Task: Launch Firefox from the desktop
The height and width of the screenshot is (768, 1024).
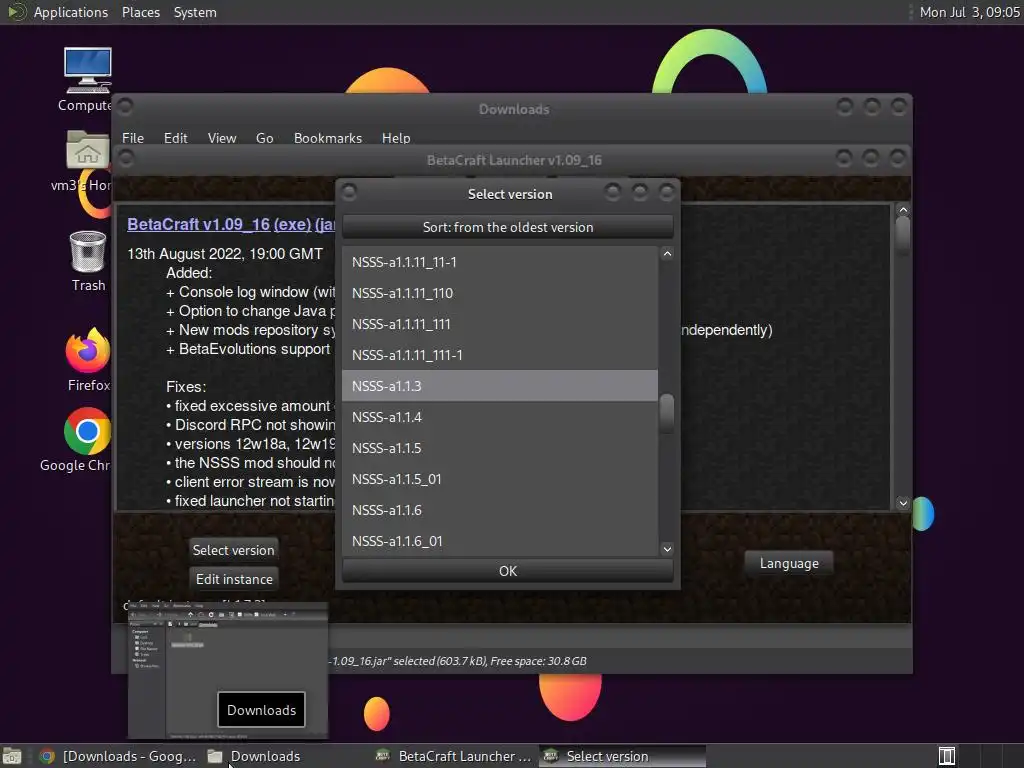Action: 88,350
